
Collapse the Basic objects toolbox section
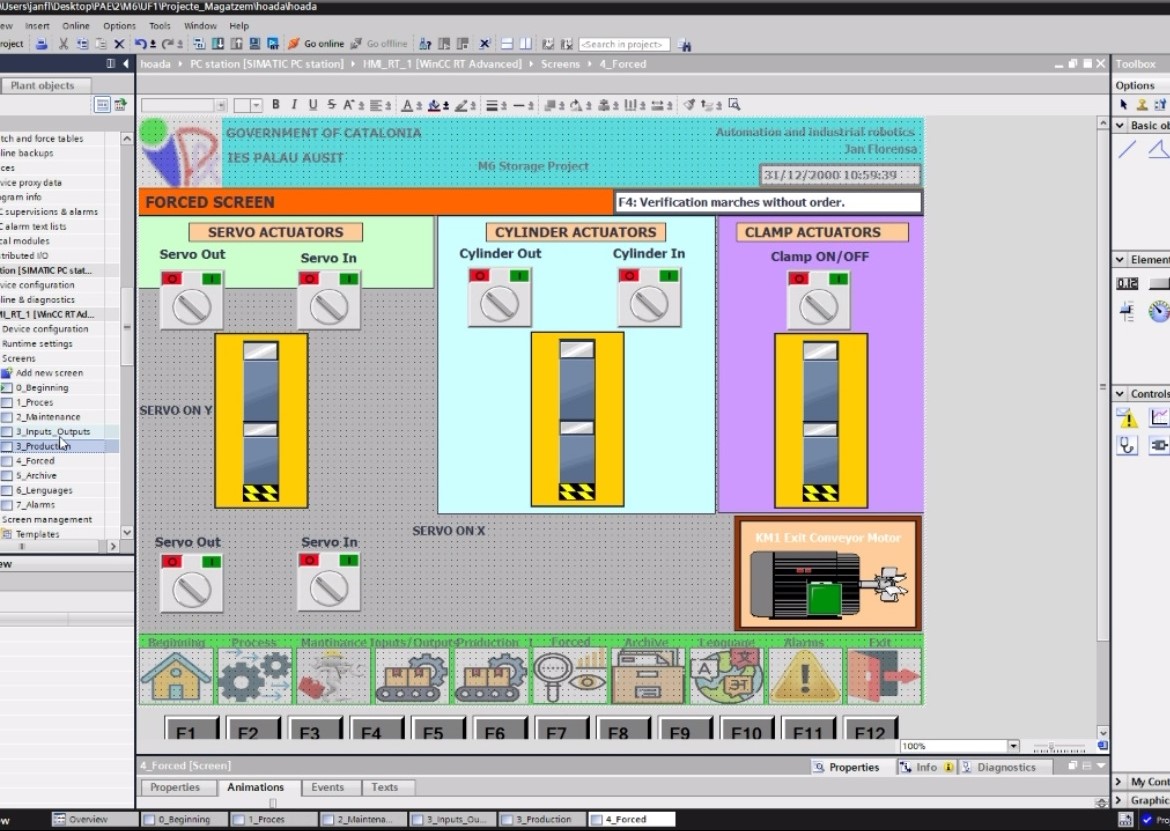(x=1120, y=126)
